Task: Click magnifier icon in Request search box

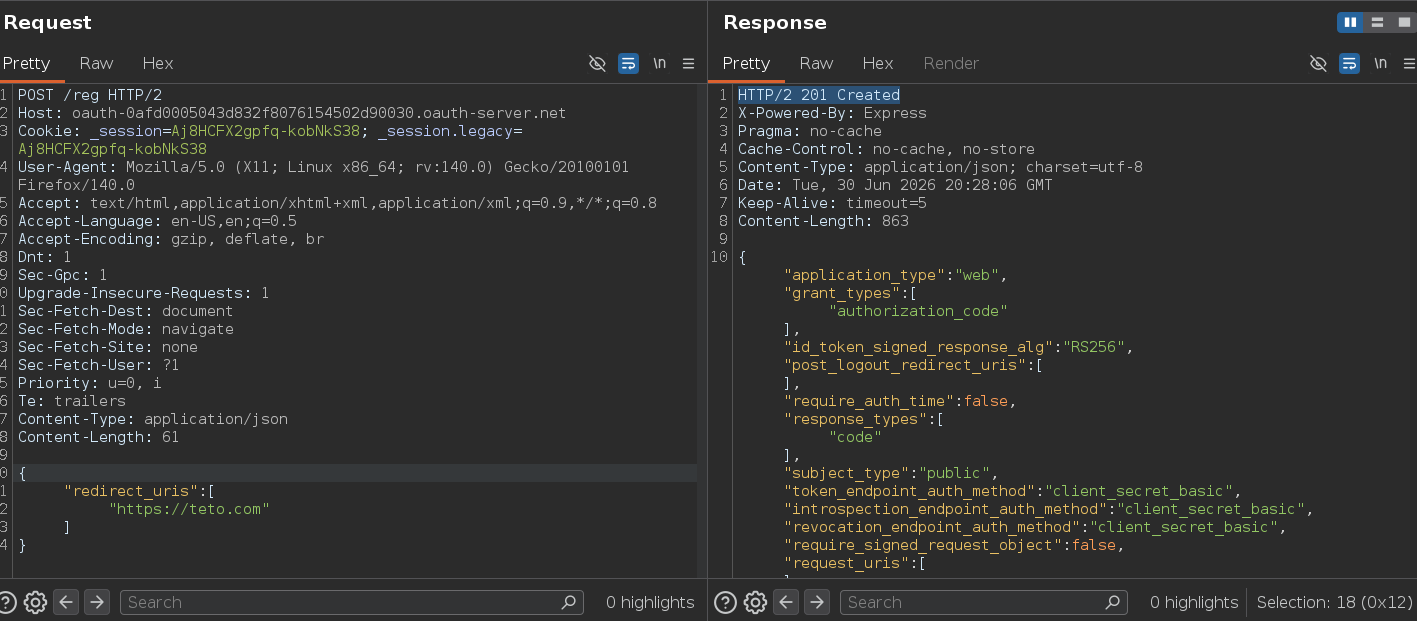Action: click(569, 602)
